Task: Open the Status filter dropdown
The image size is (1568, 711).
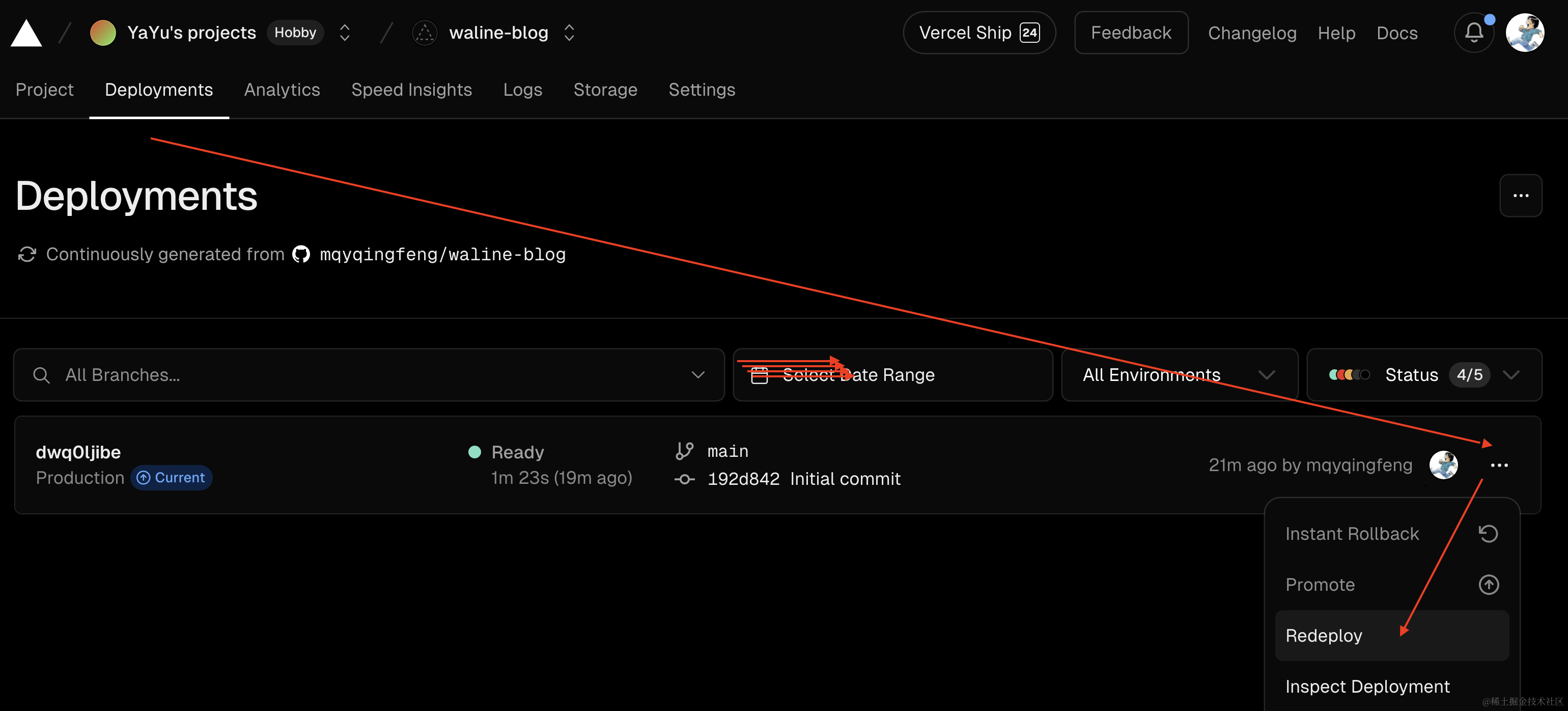Action: pyautogui.click(x=1424, y=375)
